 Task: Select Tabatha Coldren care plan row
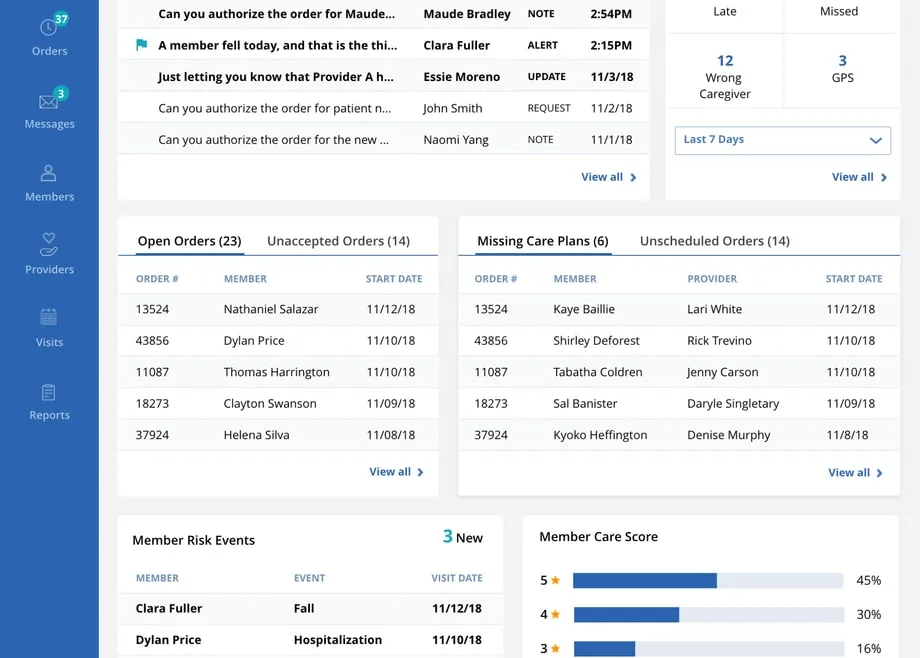click(679, 372)
